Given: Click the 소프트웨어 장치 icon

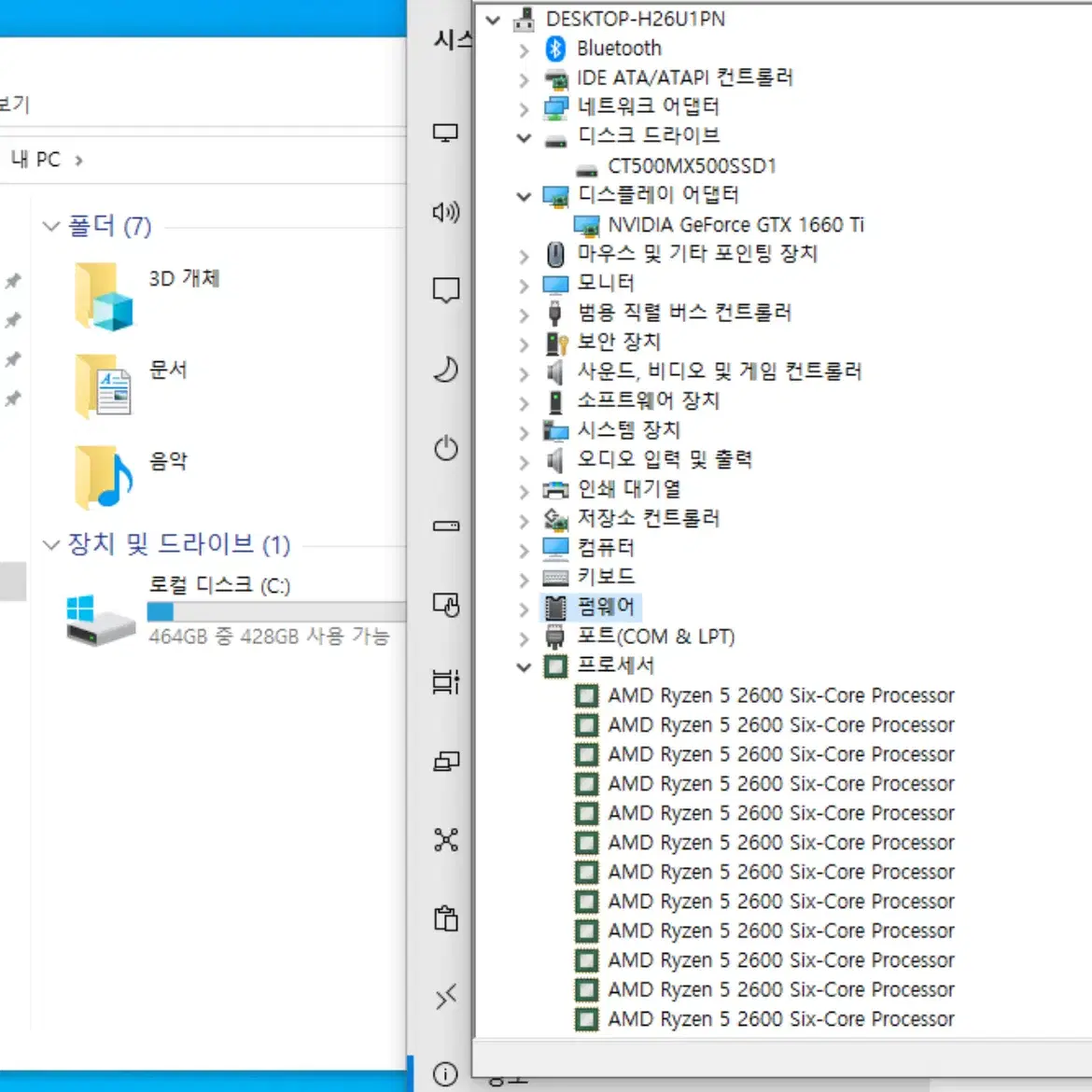Looking at the screenshot, I should tap(555, 402).
